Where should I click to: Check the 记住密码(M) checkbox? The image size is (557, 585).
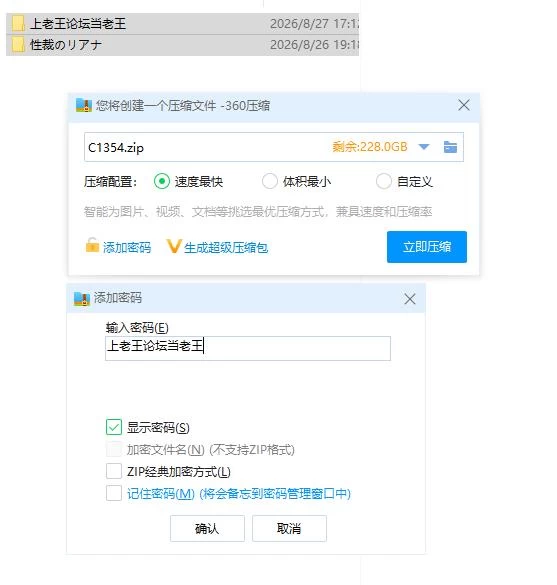(x=114, y=493)
